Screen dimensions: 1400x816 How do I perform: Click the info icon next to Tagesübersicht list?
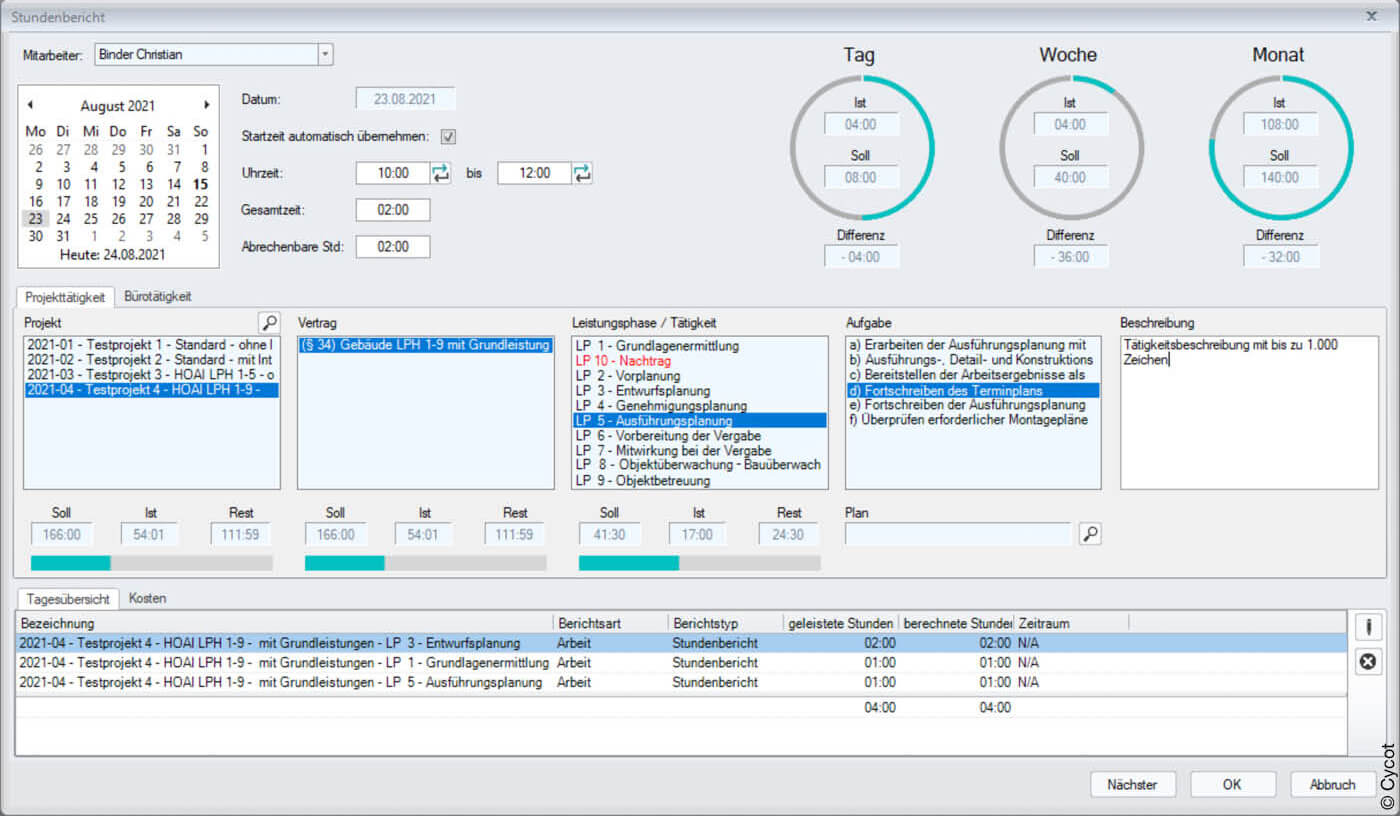click(x=1367, y=627)
